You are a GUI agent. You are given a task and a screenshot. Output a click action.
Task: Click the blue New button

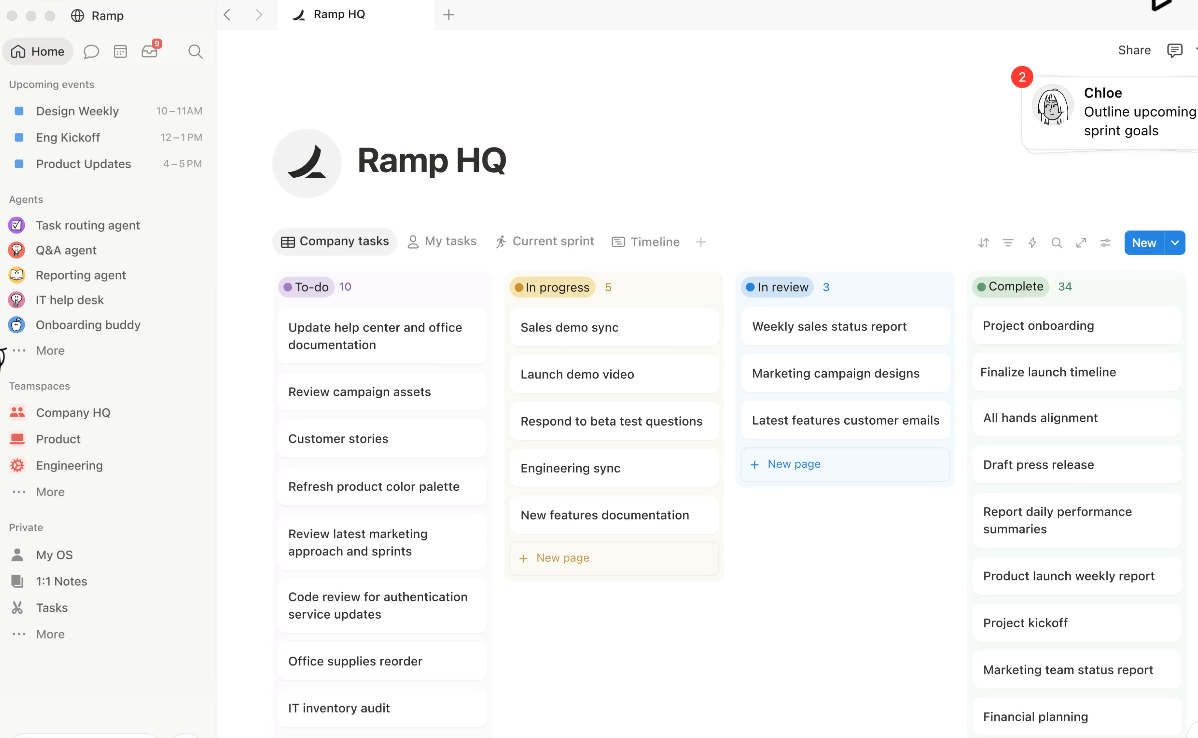[1144, 243]
